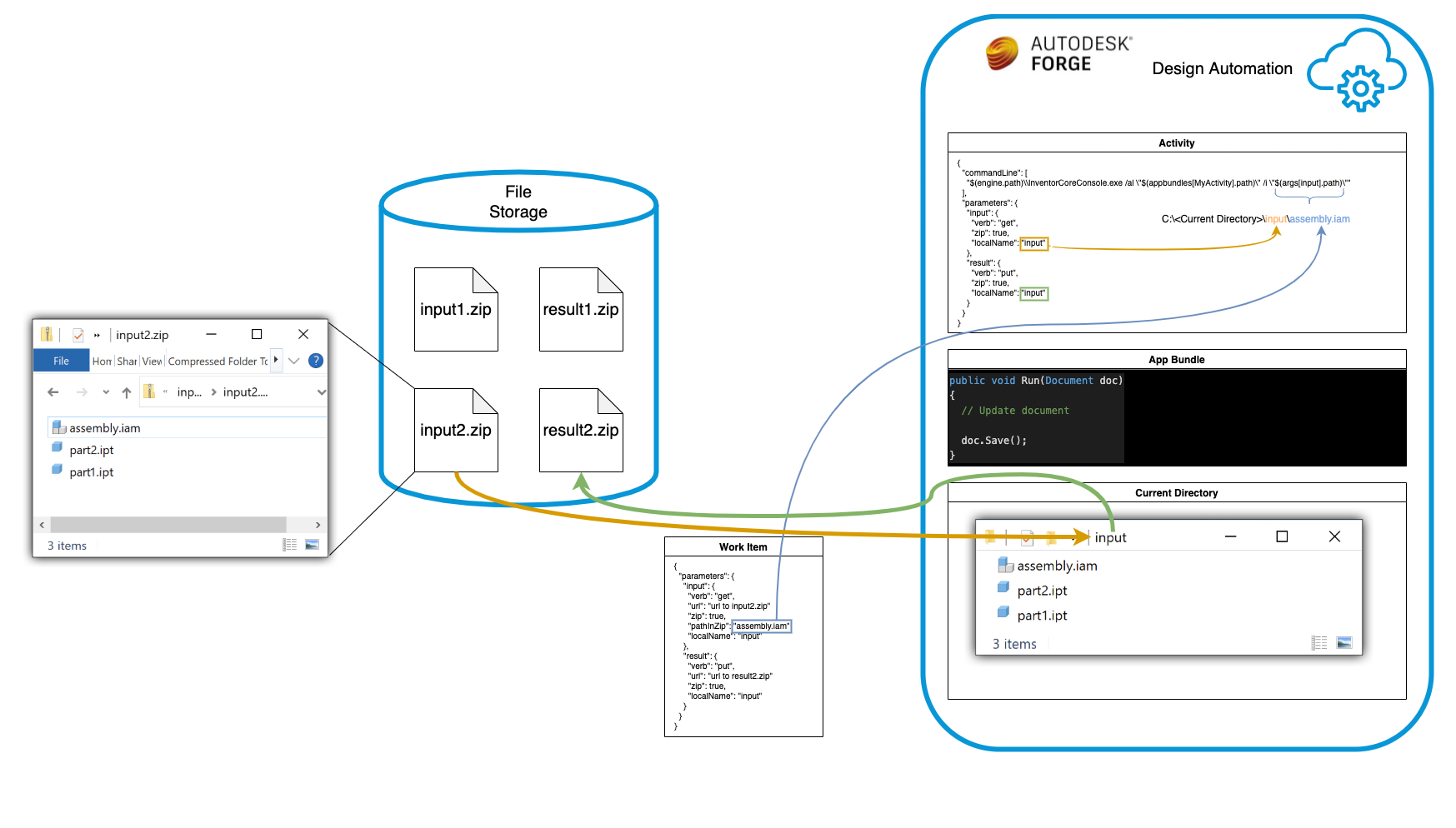Click '3 items' status text in input2.zip window

(67, 546)
